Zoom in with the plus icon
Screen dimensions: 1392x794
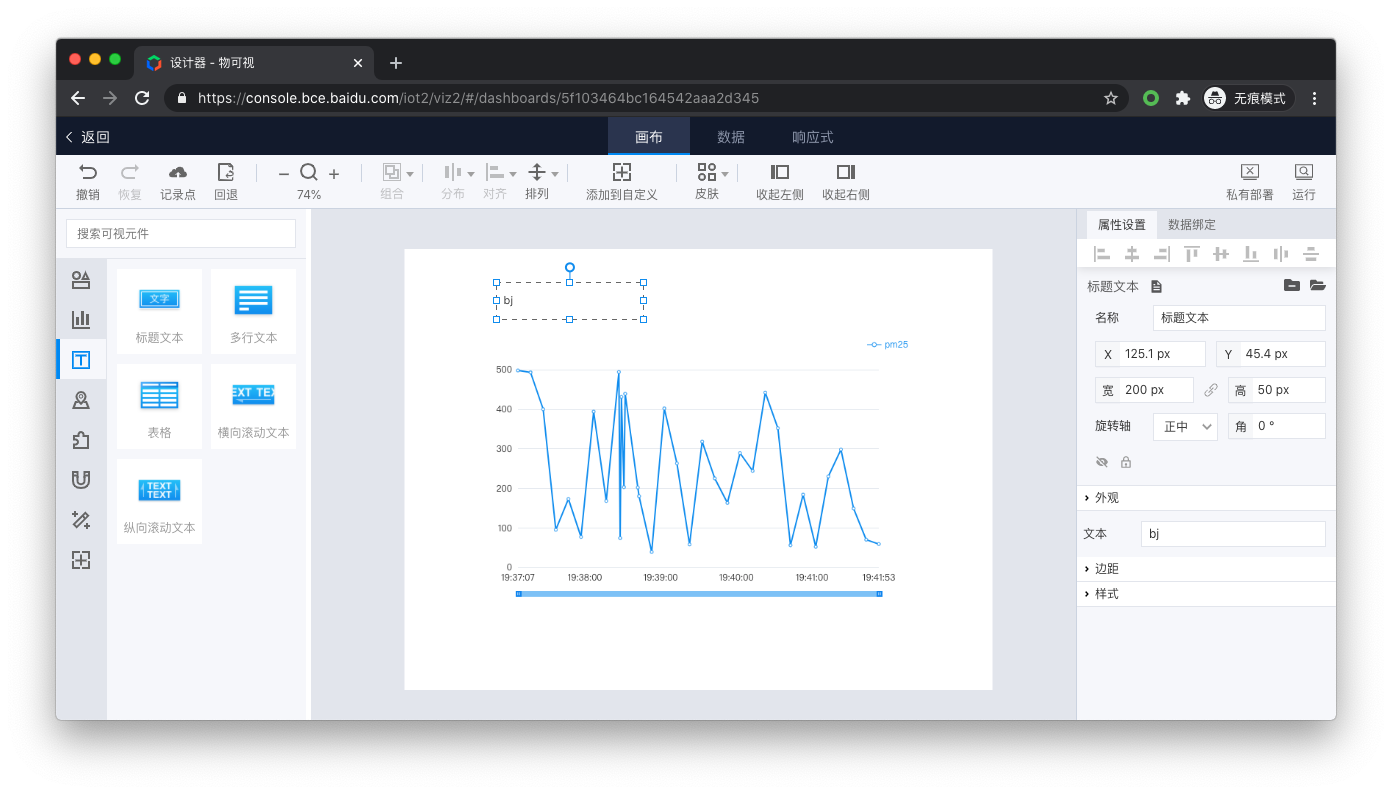[334, 173]
